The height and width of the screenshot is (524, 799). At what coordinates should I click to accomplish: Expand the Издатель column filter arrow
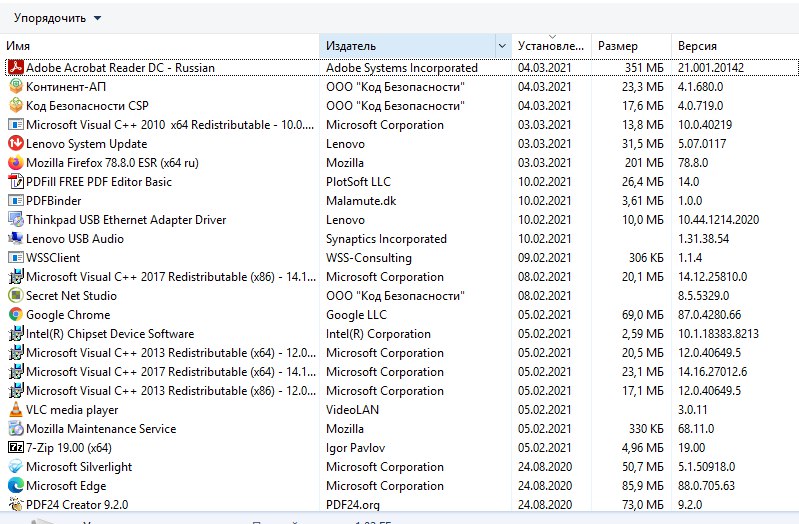pos(502,46)
